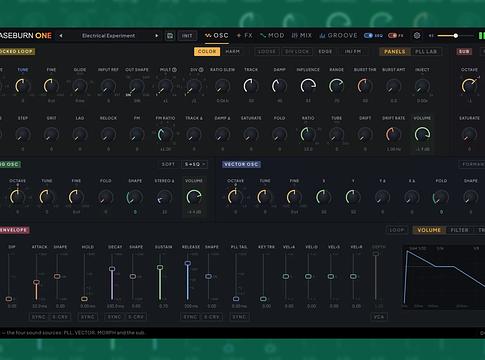Click the SUB section label
Screen dimensions: 485x360
point(464,51)
